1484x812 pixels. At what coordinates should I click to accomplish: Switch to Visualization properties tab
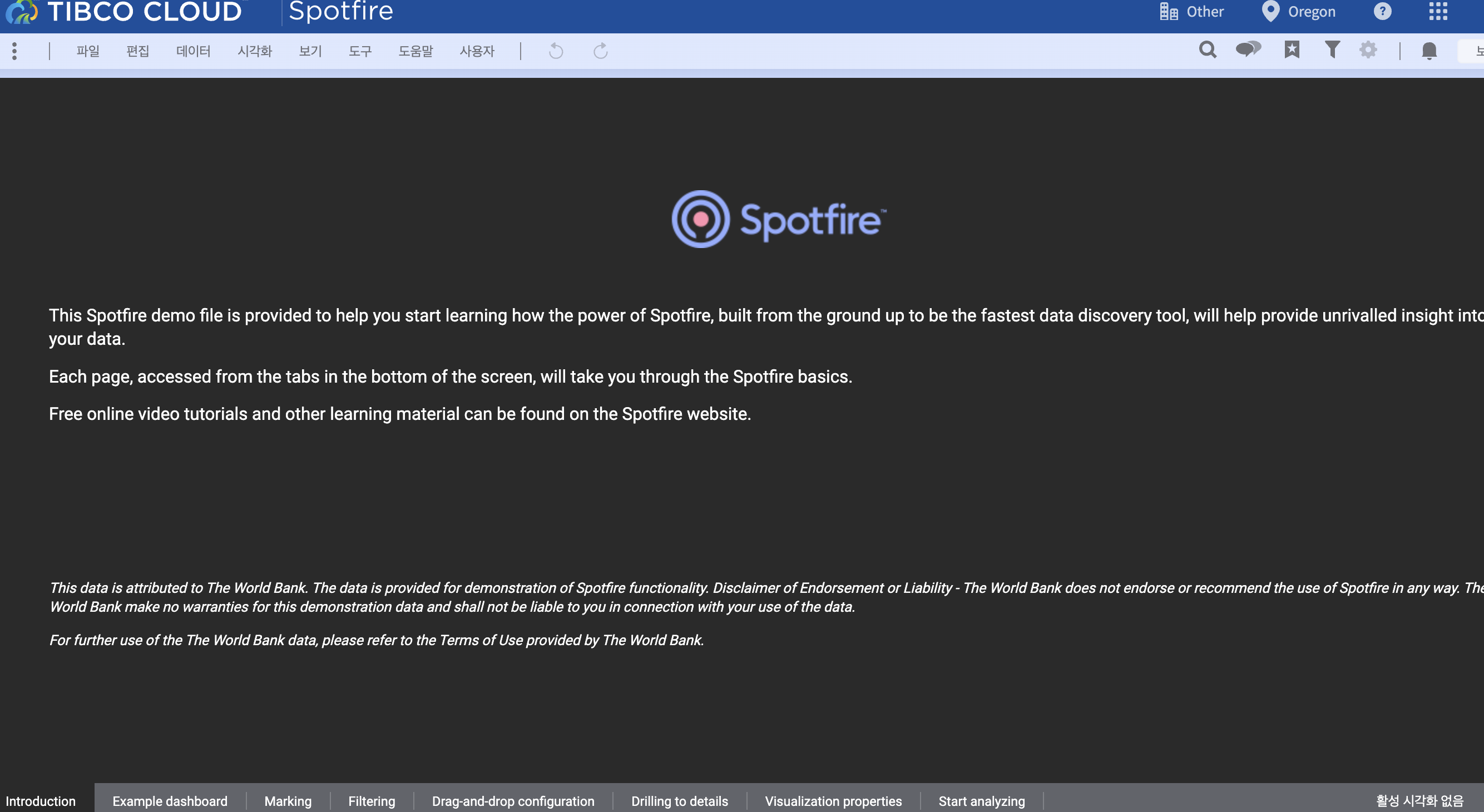833,800
